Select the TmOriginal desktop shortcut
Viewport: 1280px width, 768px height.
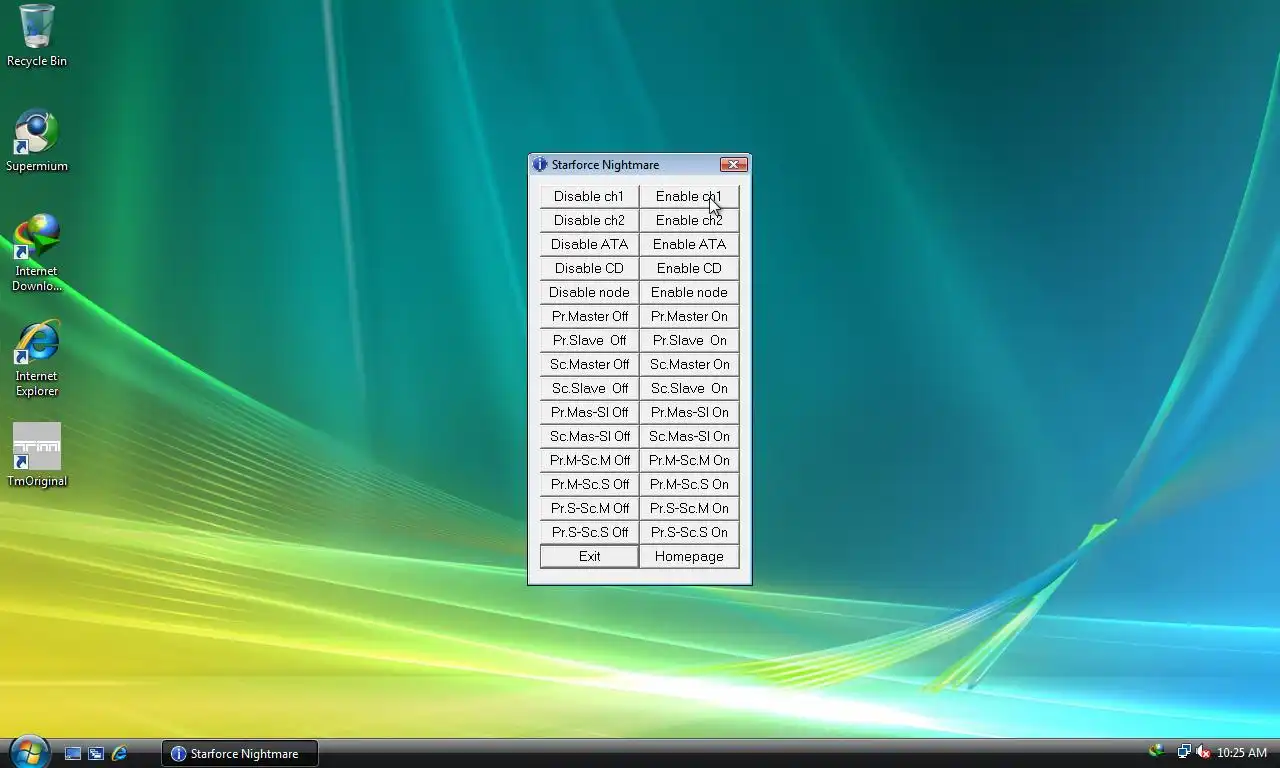[x=37, y=455]
